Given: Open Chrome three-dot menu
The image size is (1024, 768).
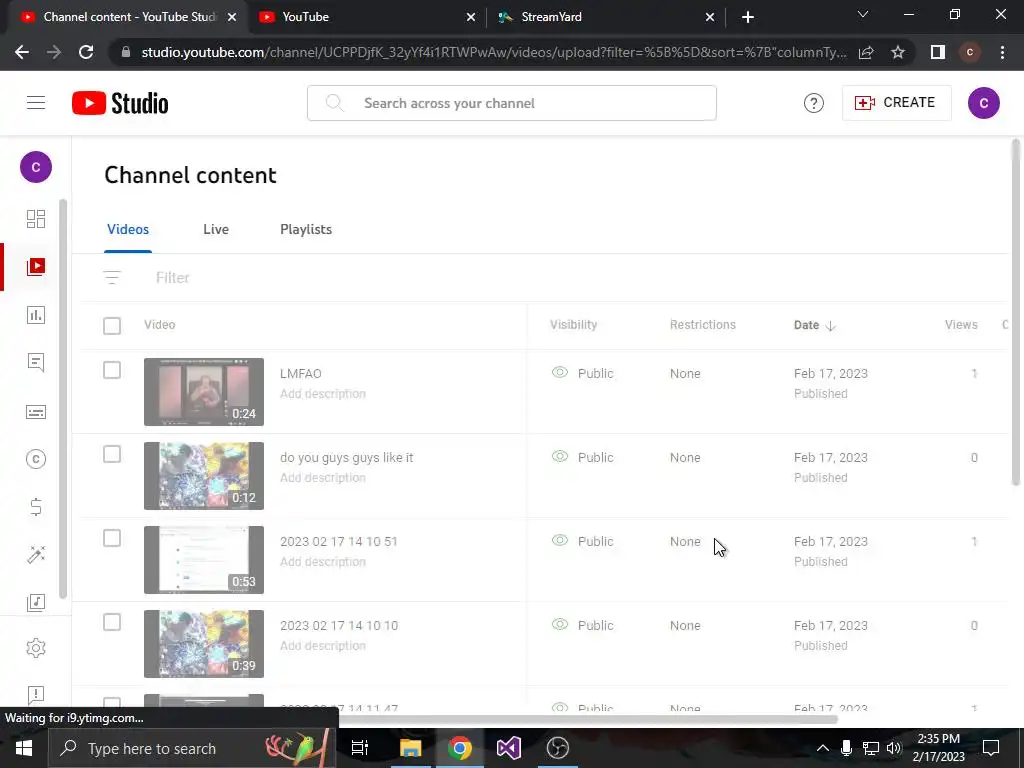Looking at the screenshot, I should pos(1002,52).
